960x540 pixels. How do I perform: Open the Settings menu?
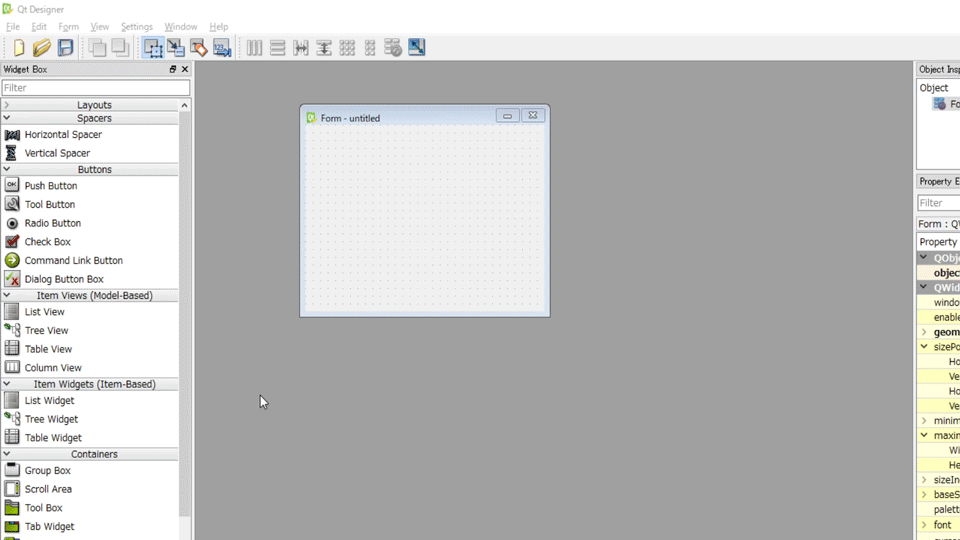point(136,27)
